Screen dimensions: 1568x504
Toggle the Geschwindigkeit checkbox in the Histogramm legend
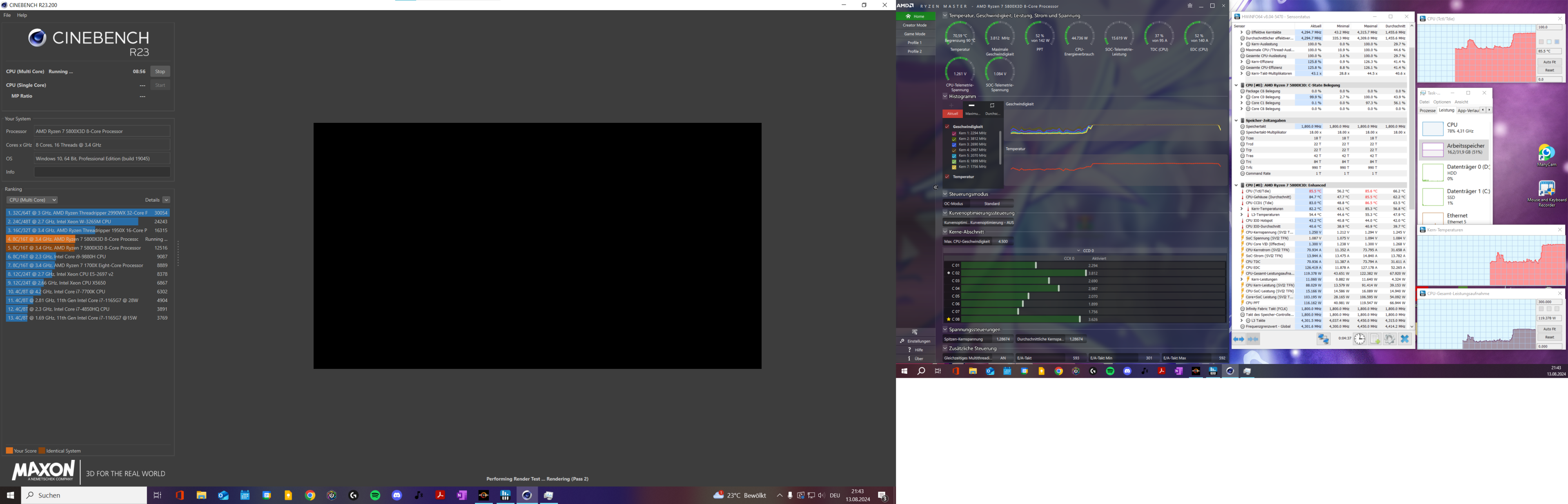[x=947, y=126]
